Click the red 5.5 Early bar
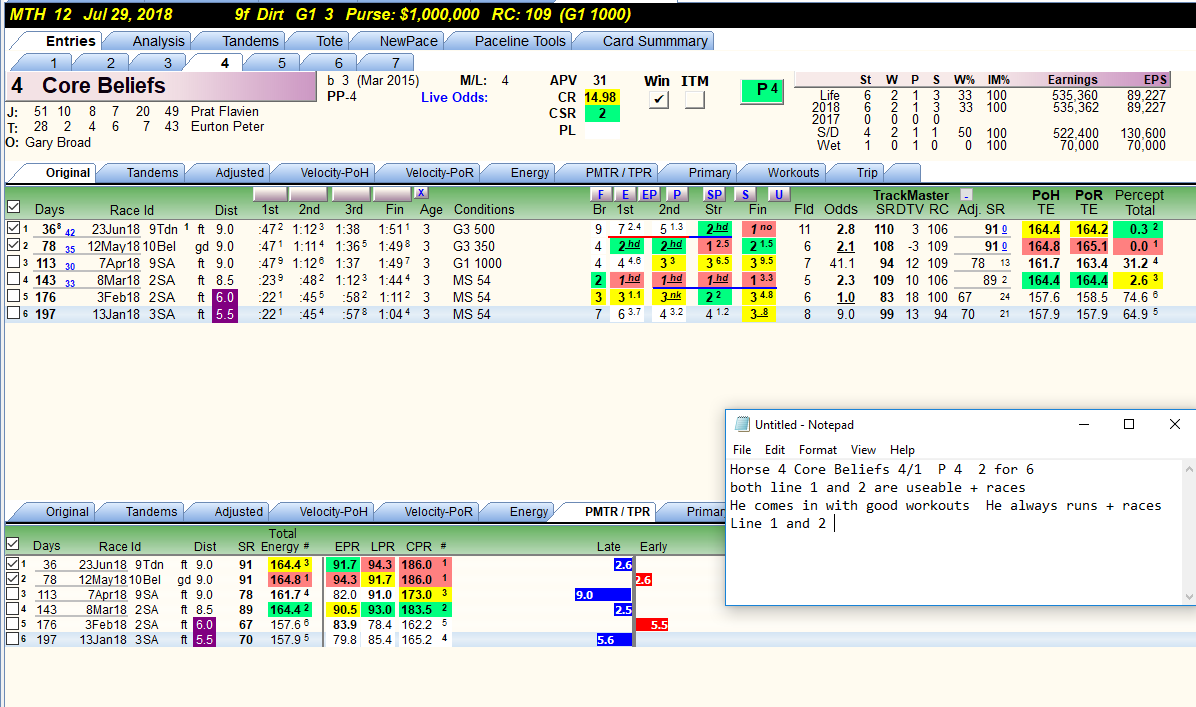The image size is (1196, 707). click(x=652, y=625)
